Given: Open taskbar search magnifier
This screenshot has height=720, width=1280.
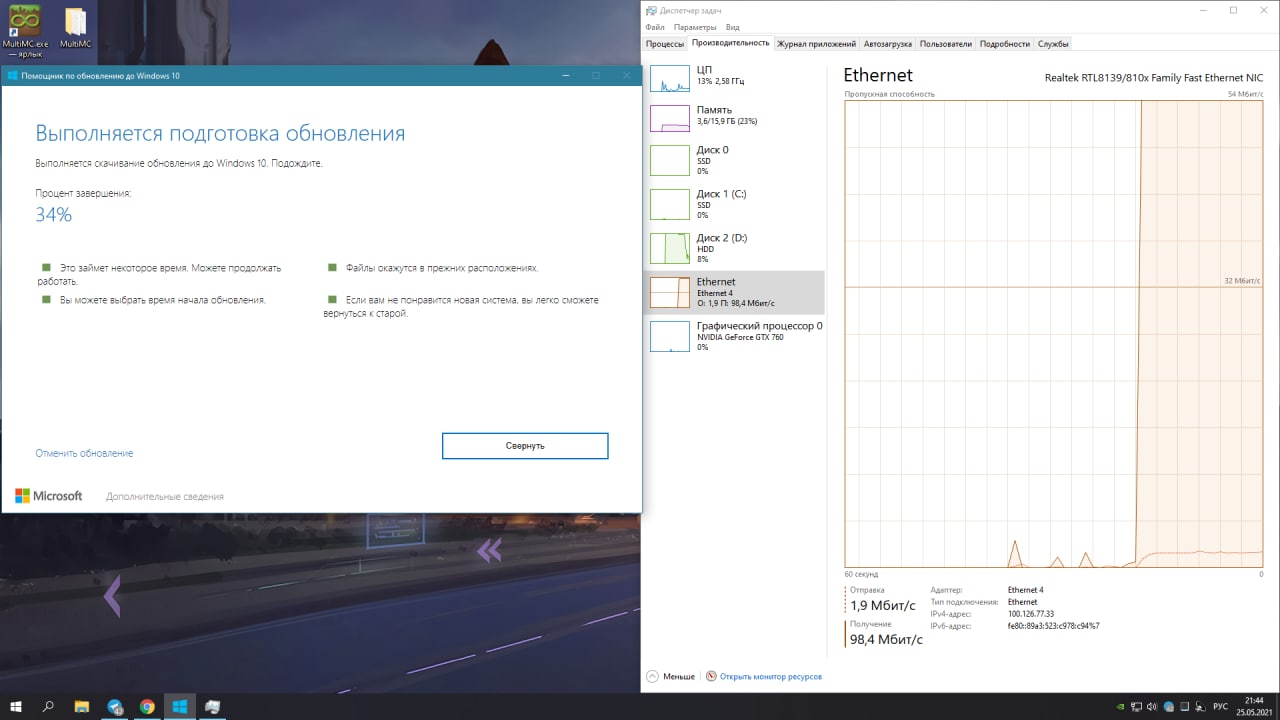Looking at the screenshot, I should [x=48, y=707].
